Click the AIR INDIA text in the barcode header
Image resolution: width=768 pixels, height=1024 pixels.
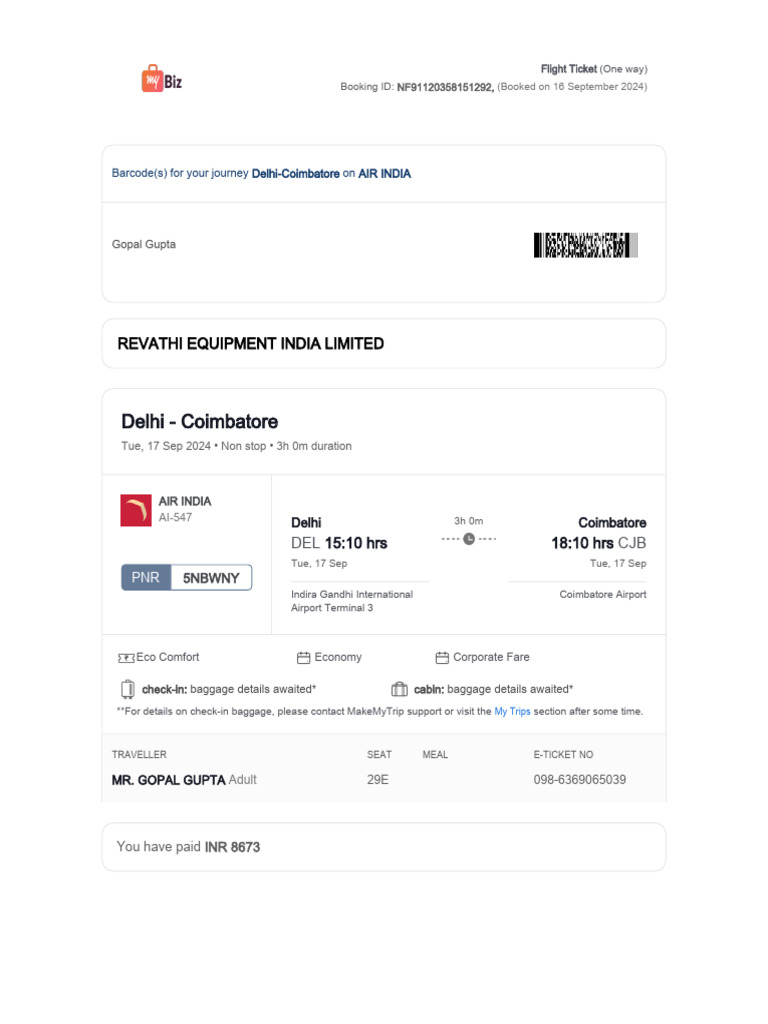point(384,174)
